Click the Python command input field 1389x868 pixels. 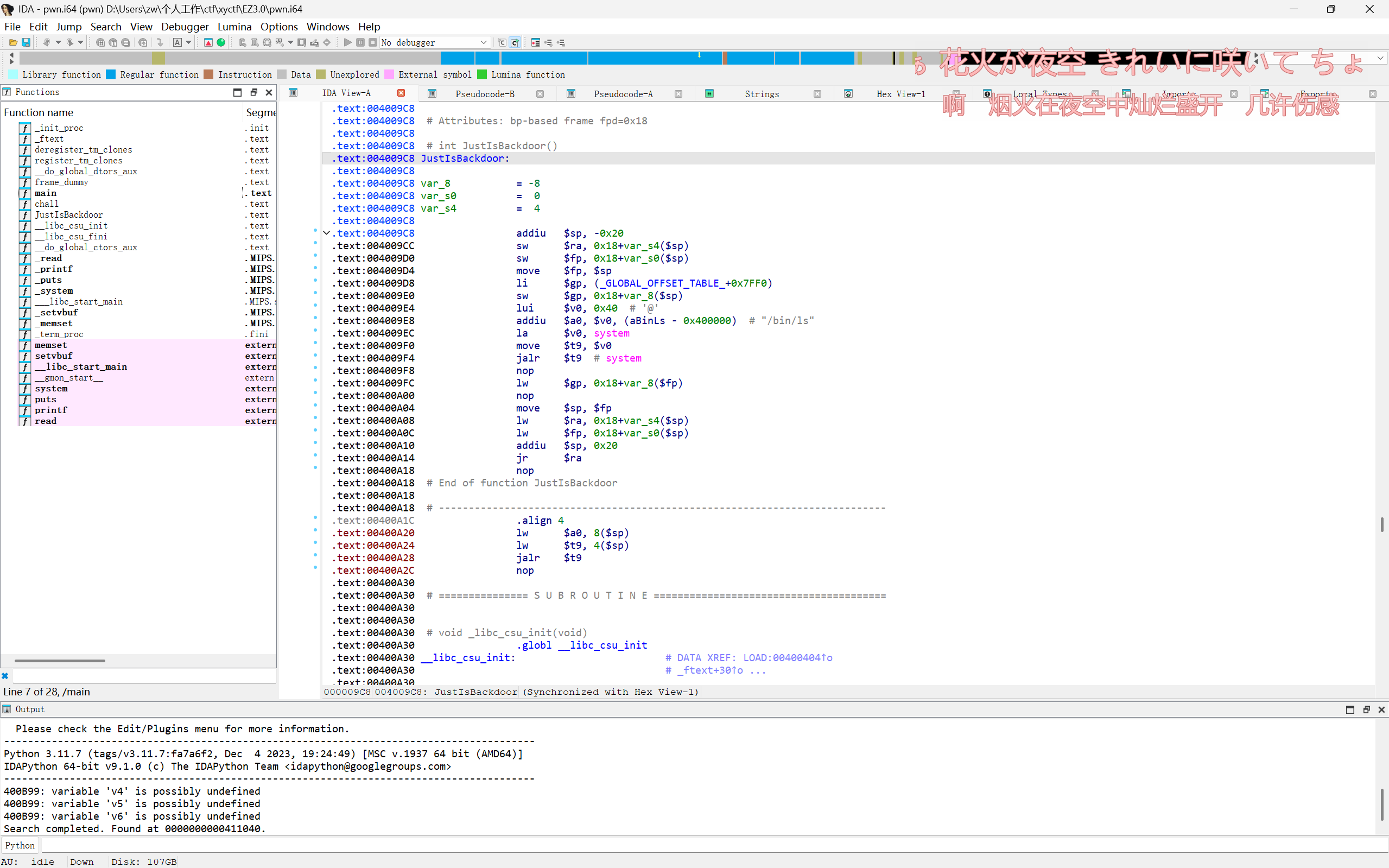click(689, 845)
